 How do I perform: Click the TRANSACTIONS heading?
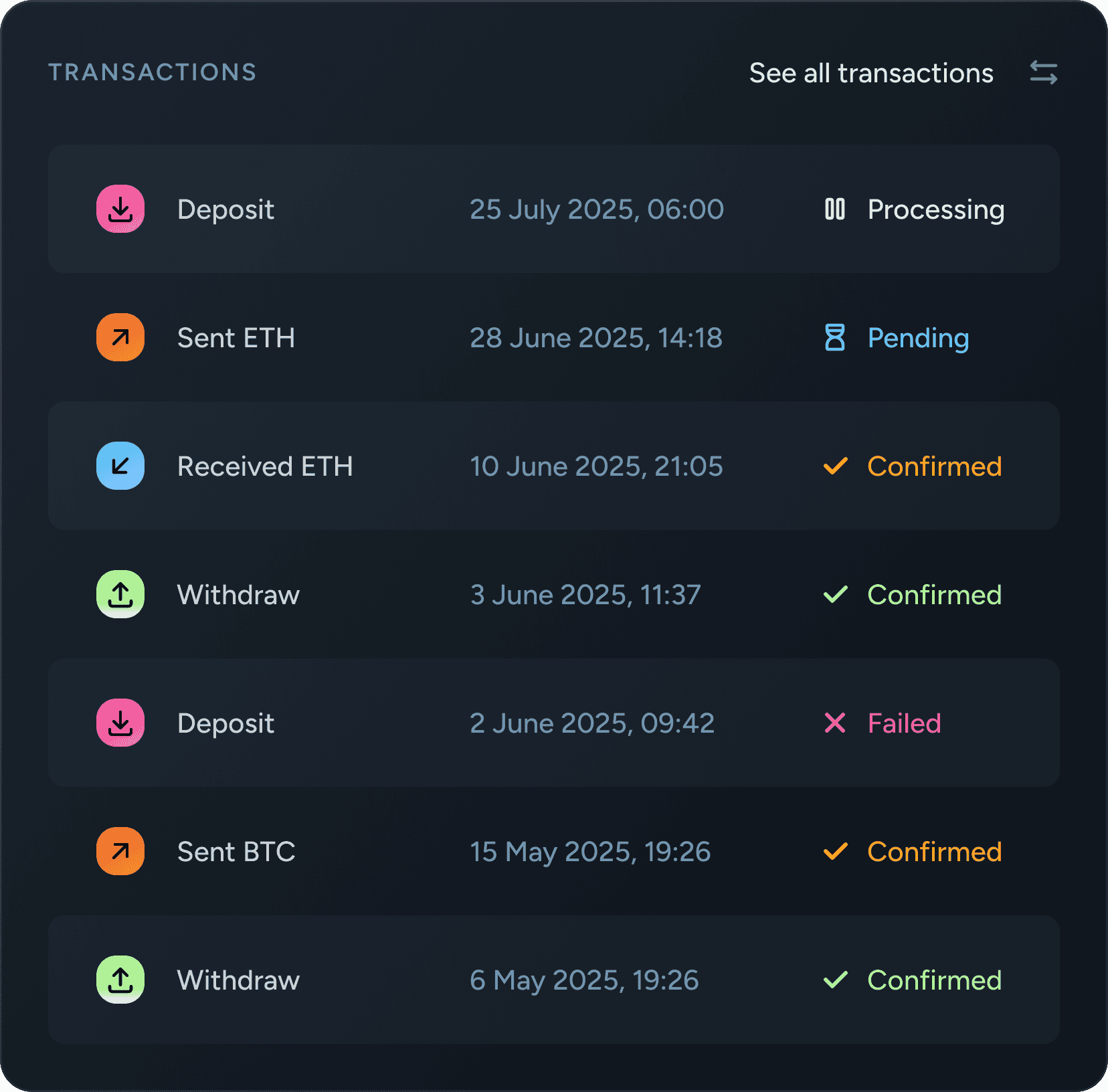[152, 72]
